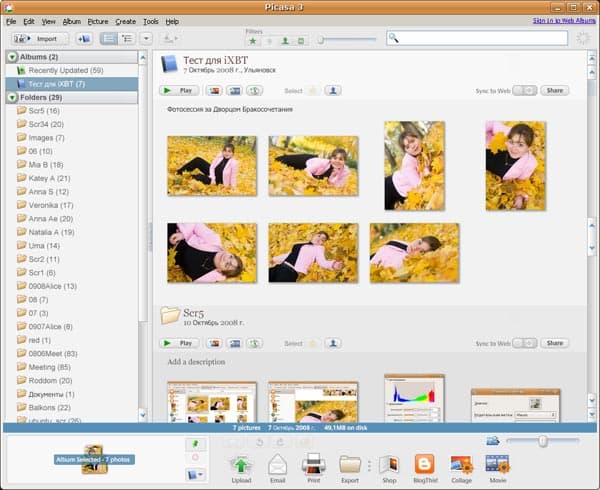Select Recently Updated (59) album
Image resolution: width=600 pixels, height=490 pixels.
pyautogui.click(x=72, y=70)
